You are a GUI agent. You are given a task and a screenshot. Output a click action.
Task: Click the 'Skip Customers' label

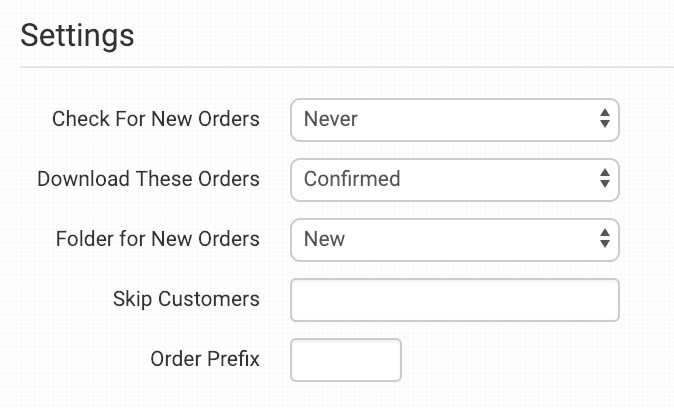point(188,299)
